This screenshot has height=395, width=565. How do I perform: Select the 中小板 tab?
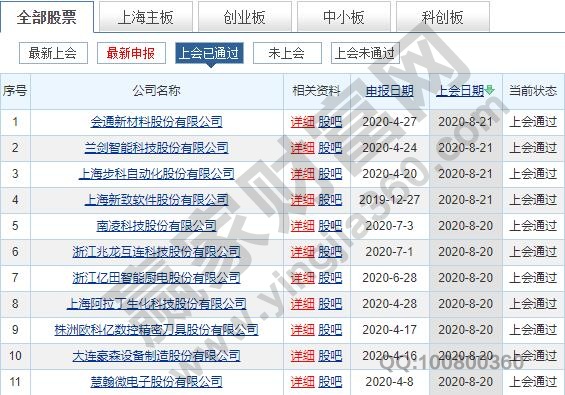point(344,17)
